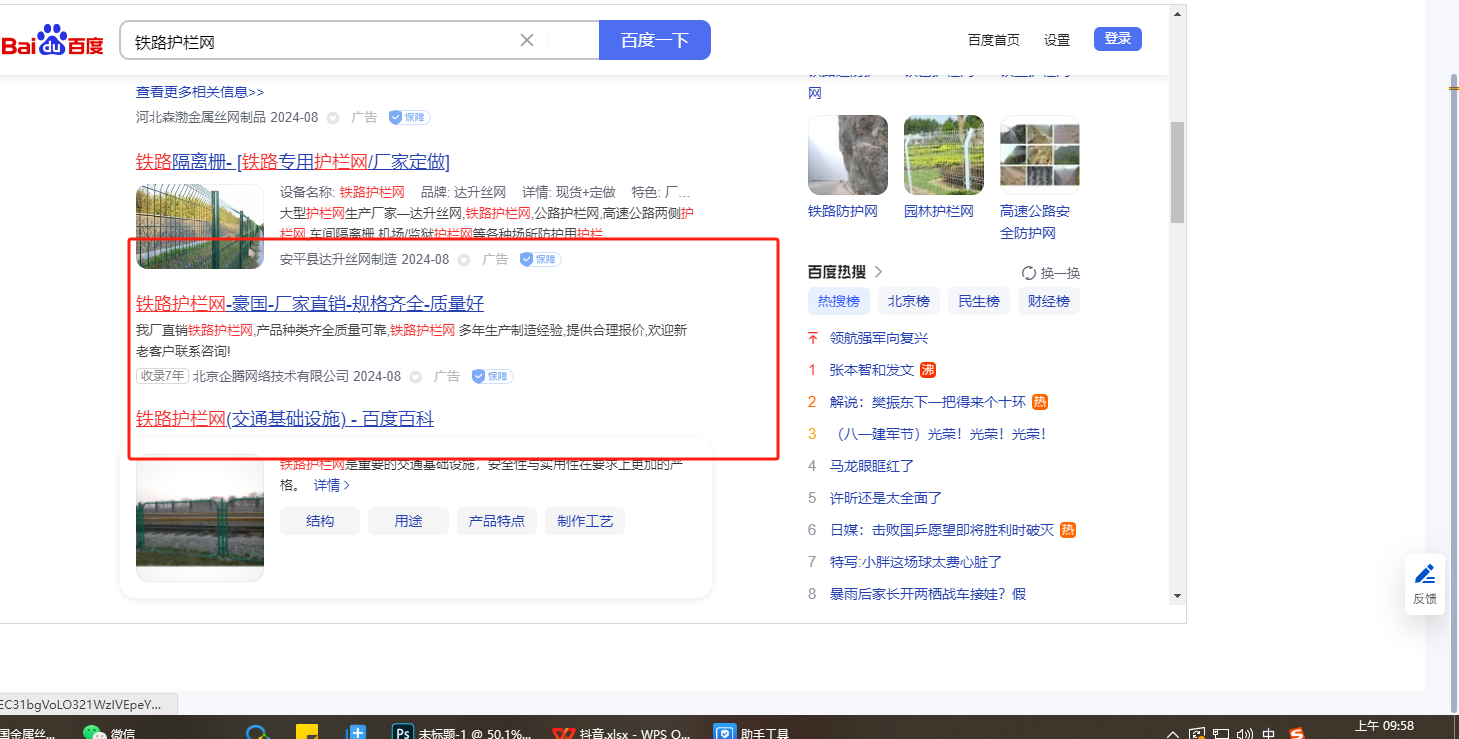This screenshot has height=739, width=1459.
Task: Open 铁路护栏网(交通基础设施) - 百度百科 link
Action: tap(285, 419)
